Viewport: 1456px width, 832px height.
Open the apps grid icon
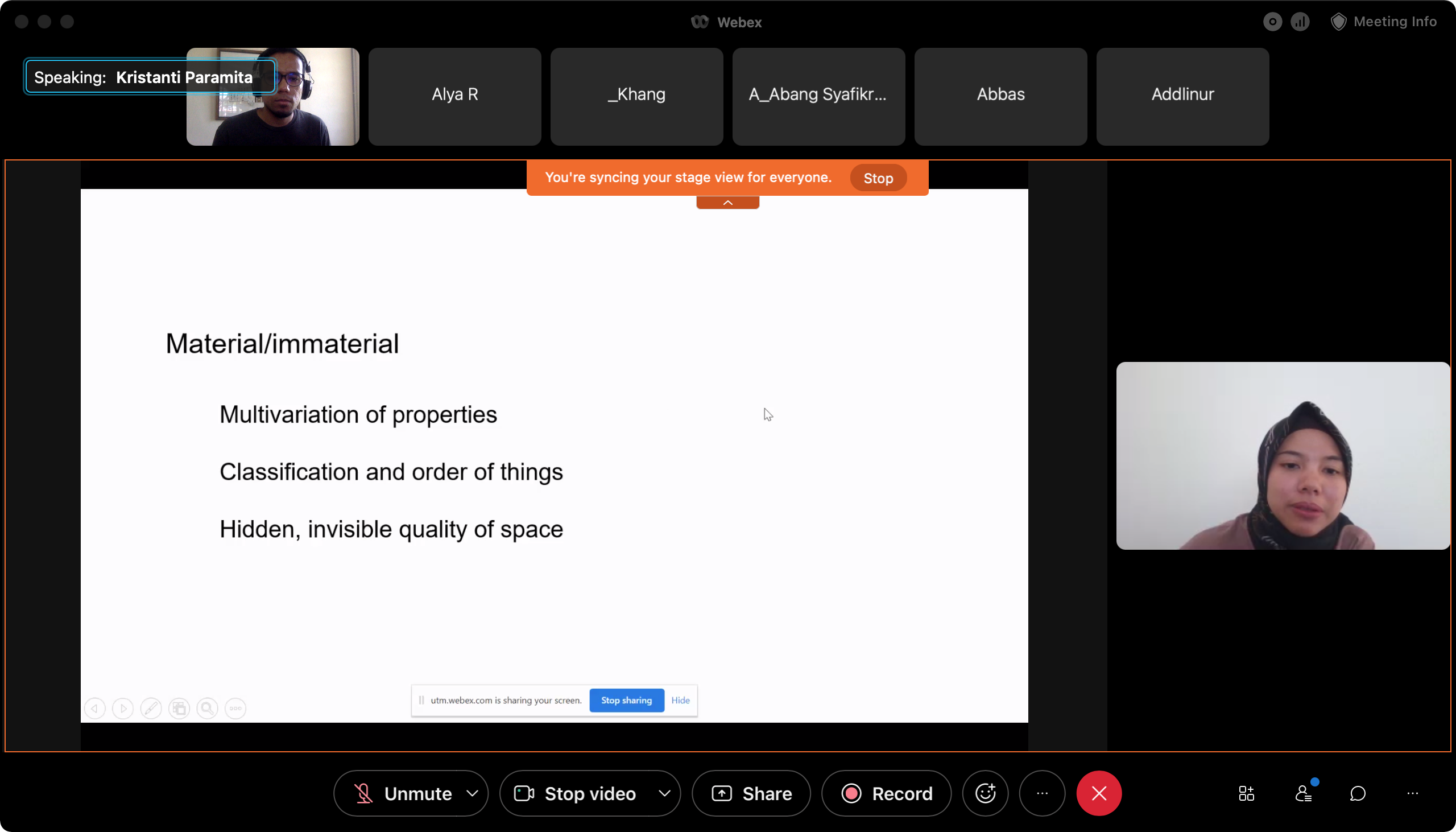point(1247,793)
